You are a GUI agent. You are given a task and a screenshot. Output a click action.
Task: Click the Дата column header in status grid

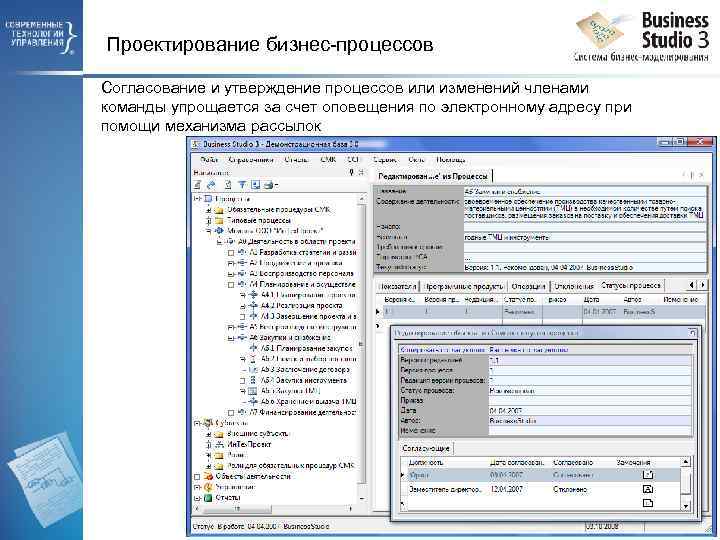pyautogui.click(x=601, y=300)
